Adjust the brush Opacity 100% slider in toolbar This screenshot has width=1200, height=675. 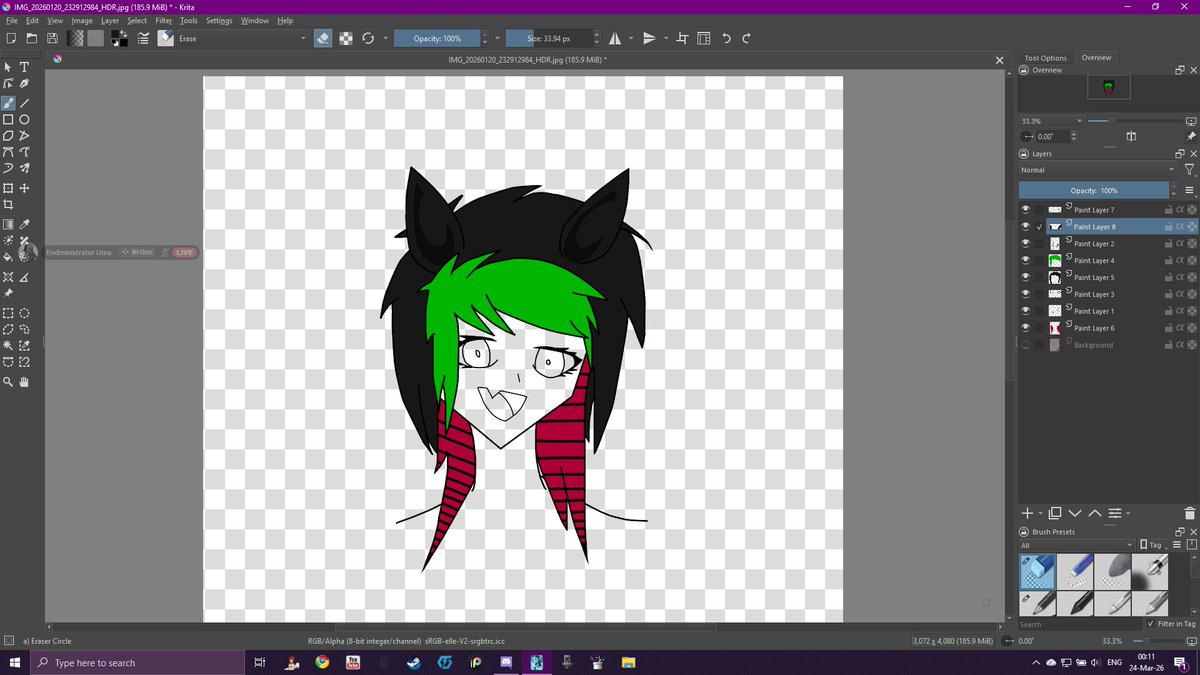(437, 38)
